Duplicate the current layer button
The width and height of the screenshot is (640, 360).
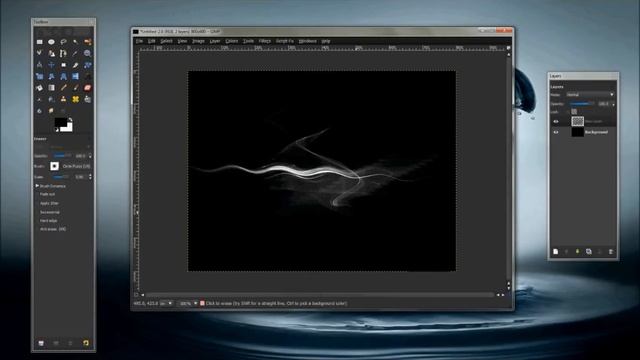pos(589,252)
